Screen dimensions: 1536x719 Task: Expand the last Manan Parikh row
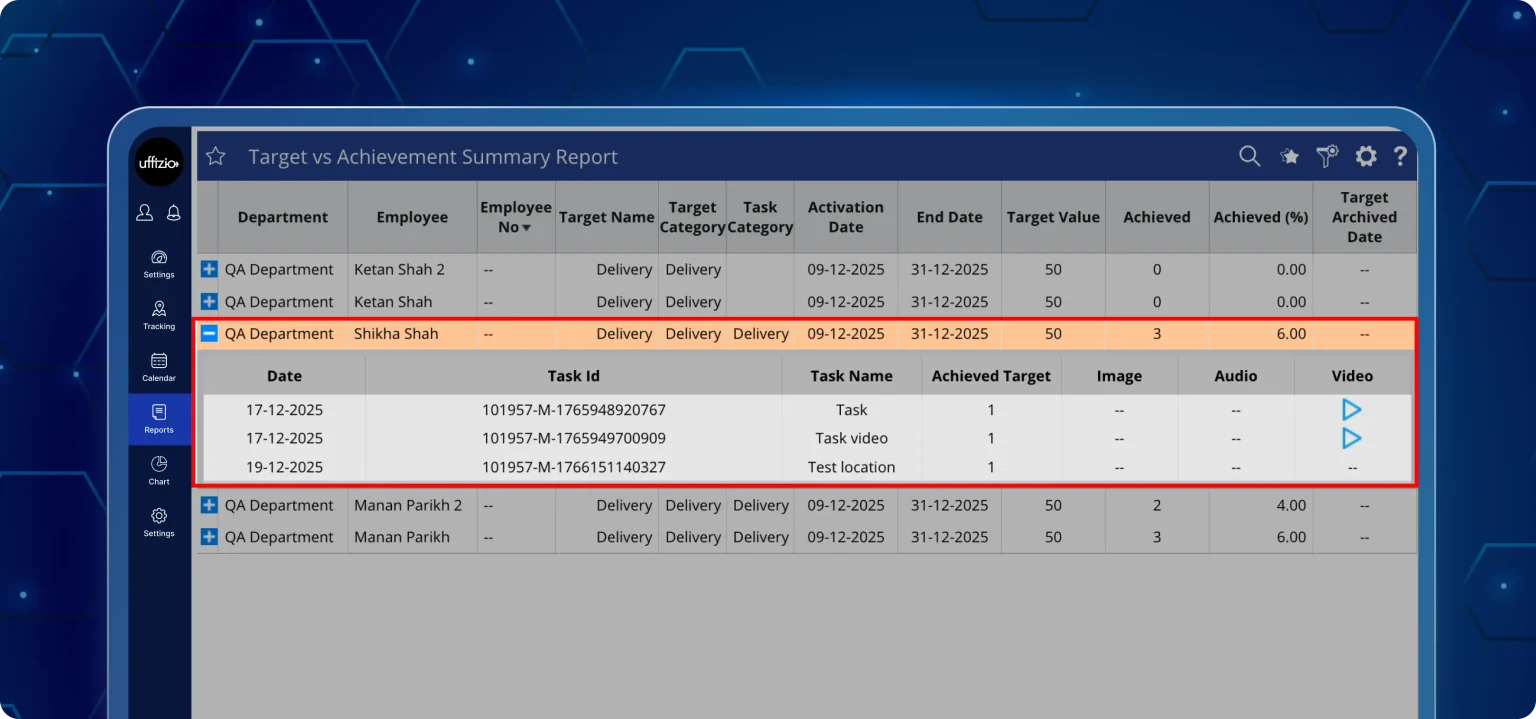coord(209,537)
